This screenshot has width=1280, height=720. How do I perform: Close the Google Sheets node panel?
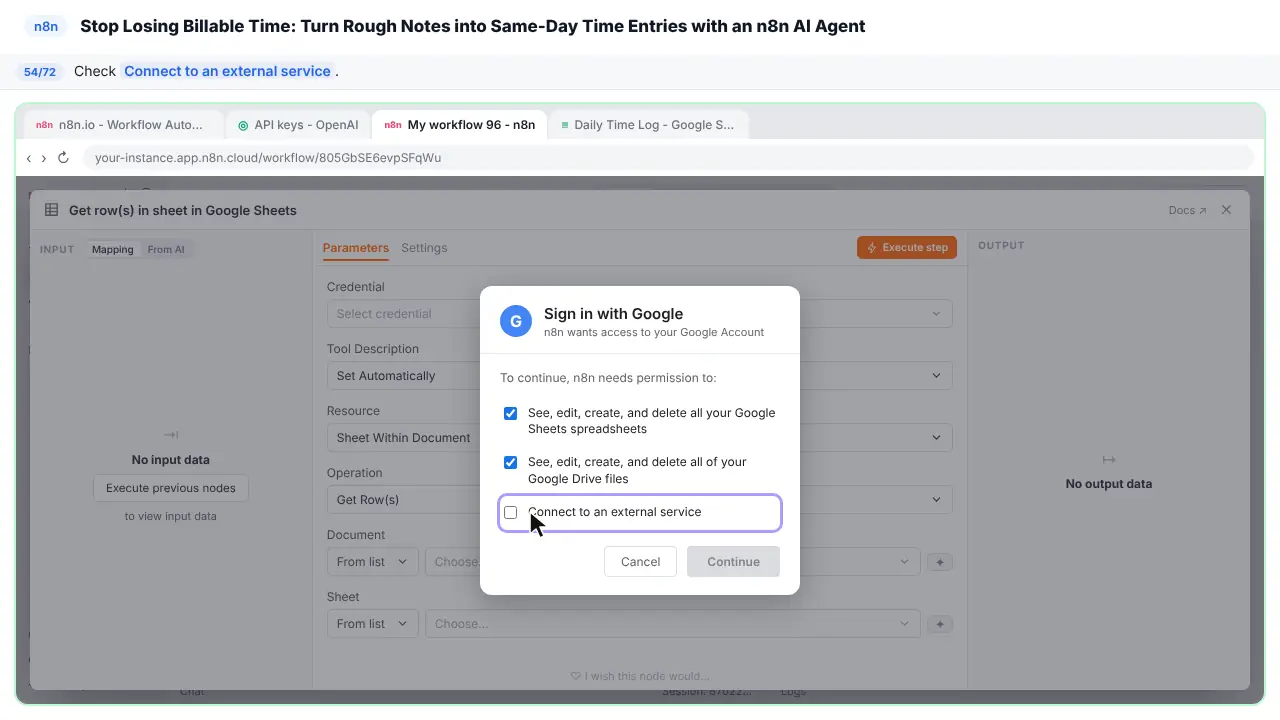pos(1226,210)
